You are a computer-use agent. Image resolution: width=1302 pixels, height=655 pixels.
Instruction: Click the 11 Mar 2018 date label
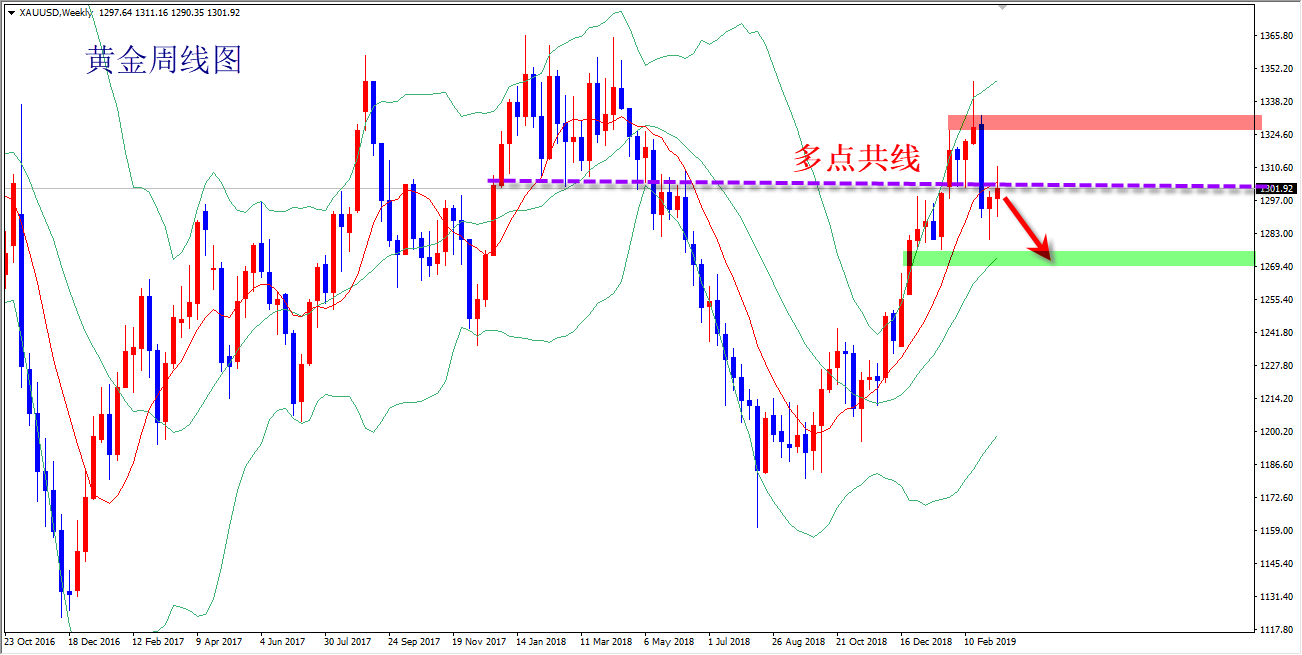pyautogui.click(x=605, y=642)
